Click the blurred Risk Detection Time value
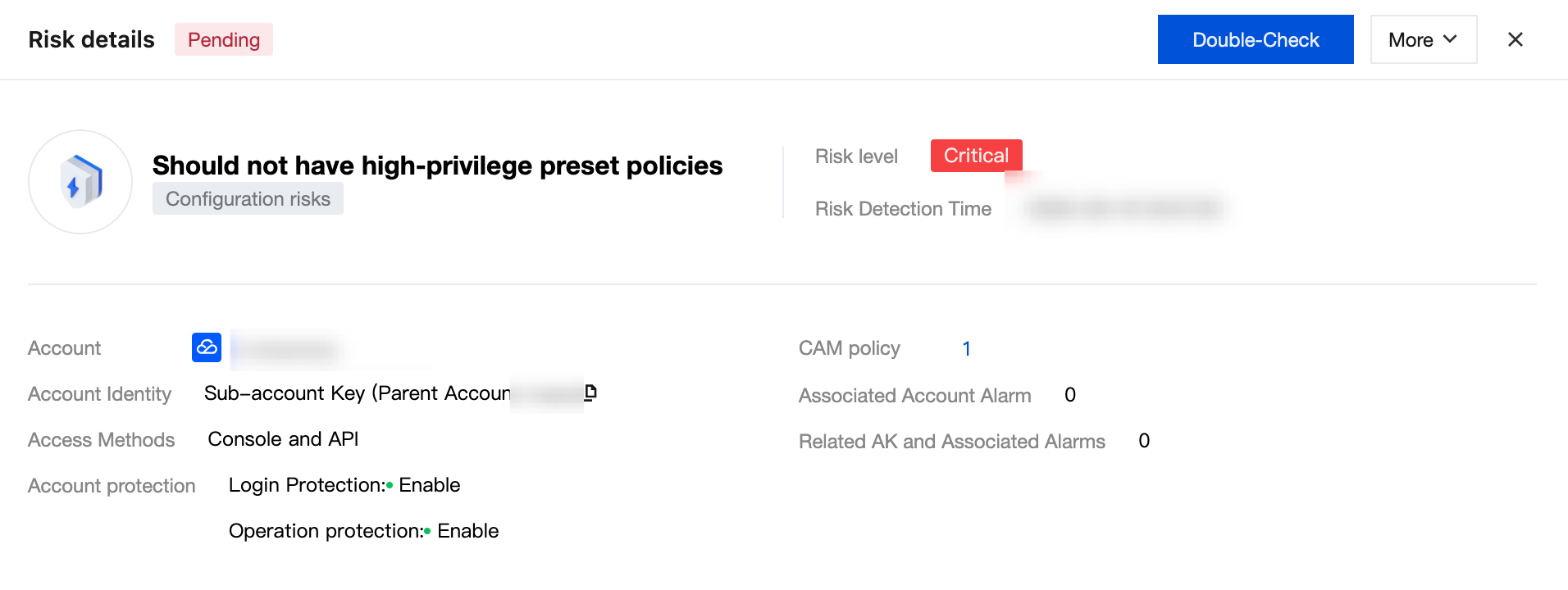Screen dimensions: 1568x590 1124,209
